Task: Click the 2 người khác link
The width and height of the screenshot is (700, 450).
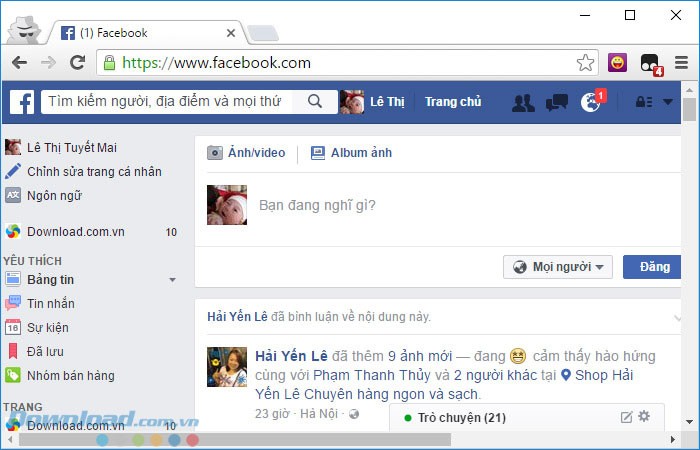Action: coord(495,375)
